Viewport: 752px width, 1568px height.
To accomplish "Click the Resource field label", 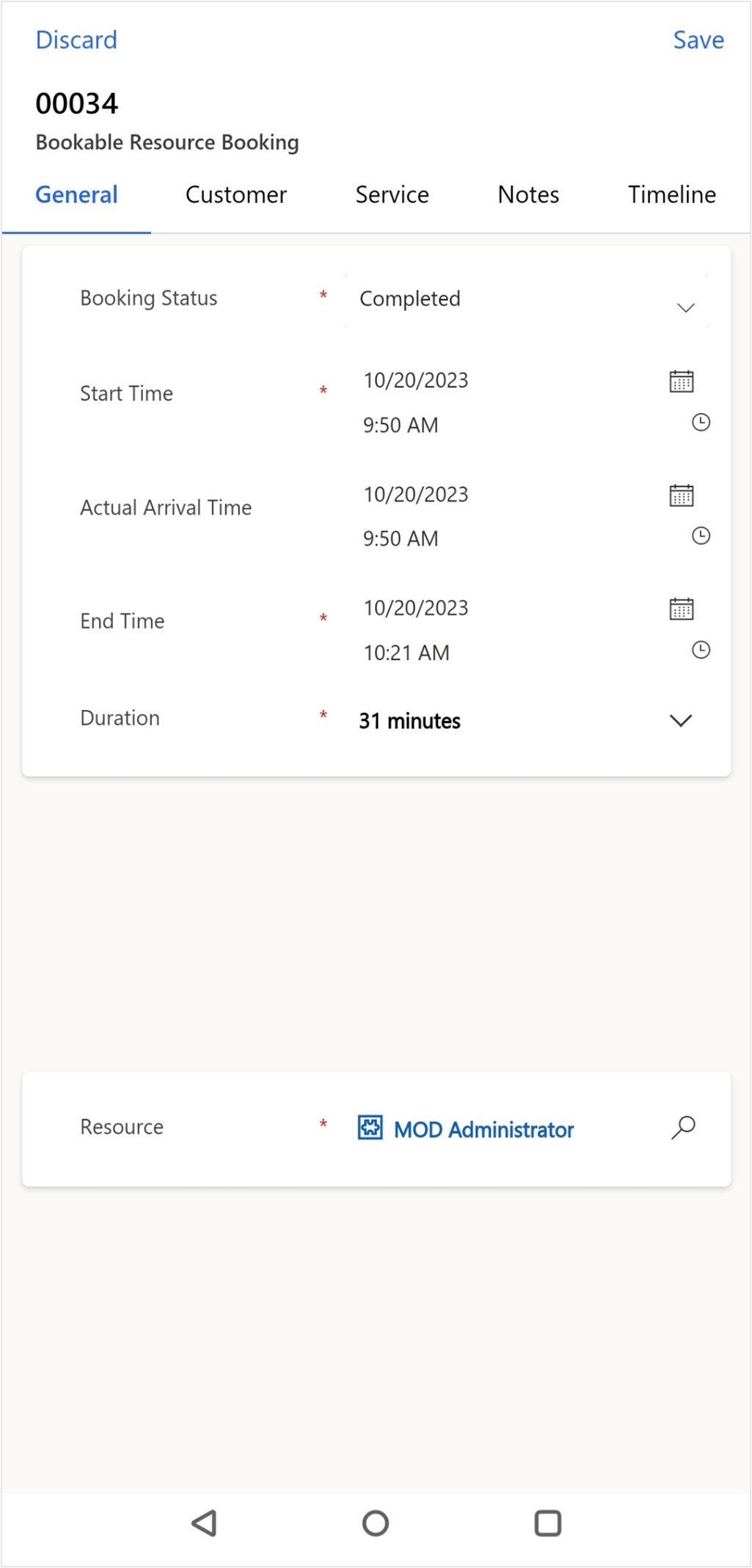I will click(122, 1126).
